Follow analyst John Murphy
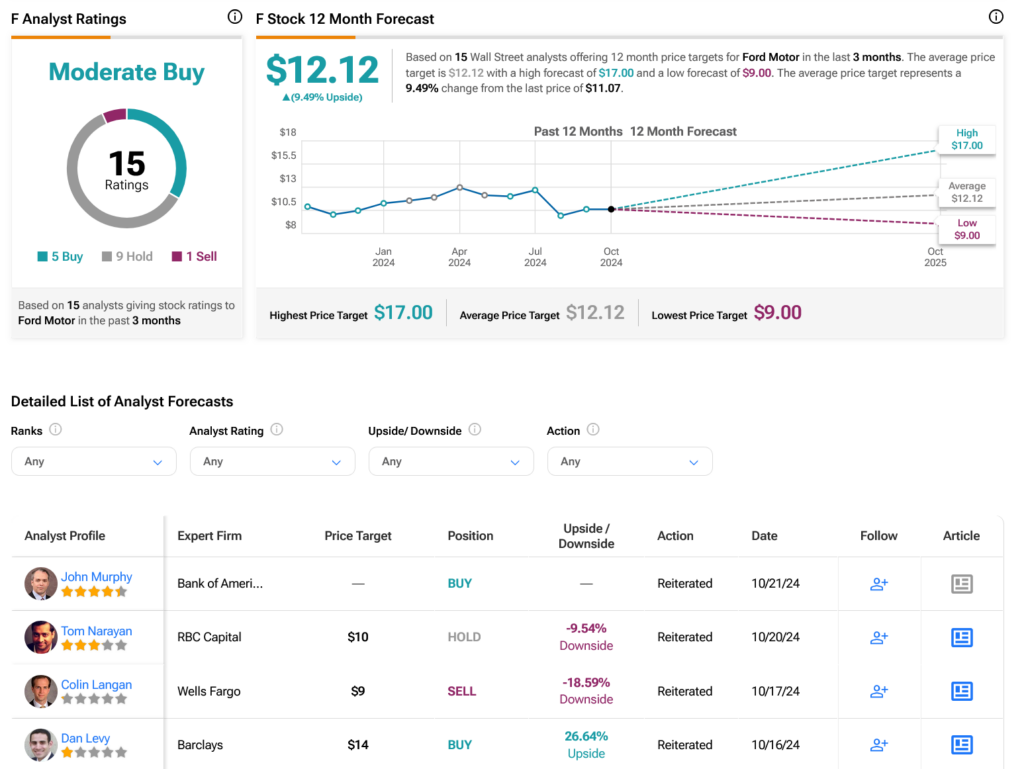The image size is (1024, 769). 879,584
